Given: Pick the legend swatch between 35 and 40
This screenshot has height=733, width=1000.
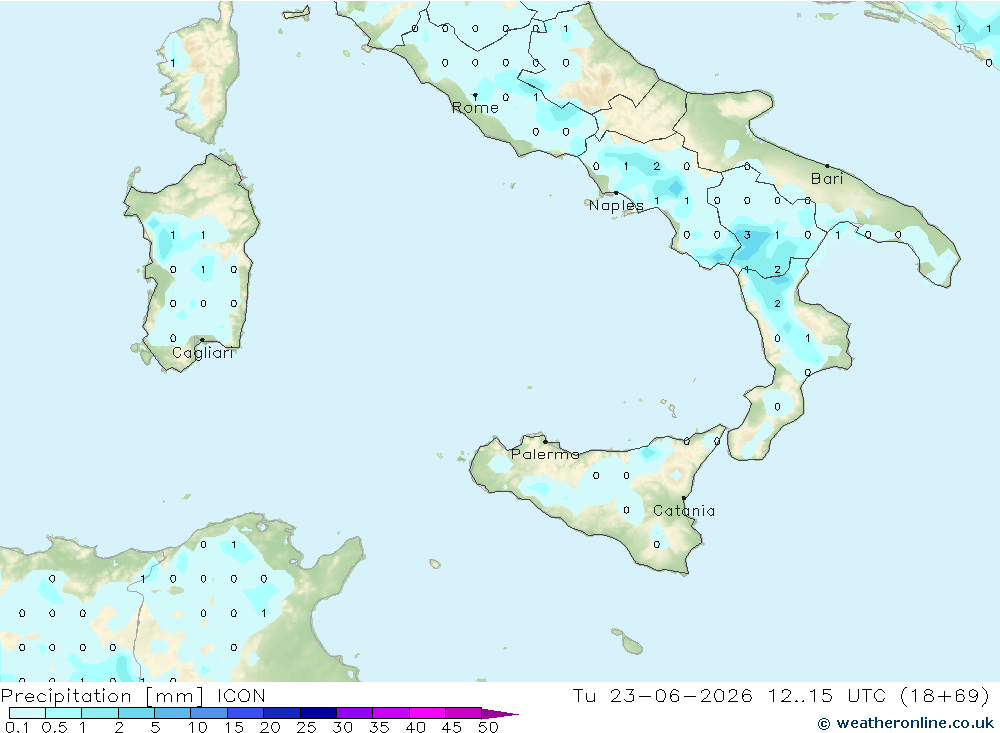Looking at the screenshot, I should [391, 713].
